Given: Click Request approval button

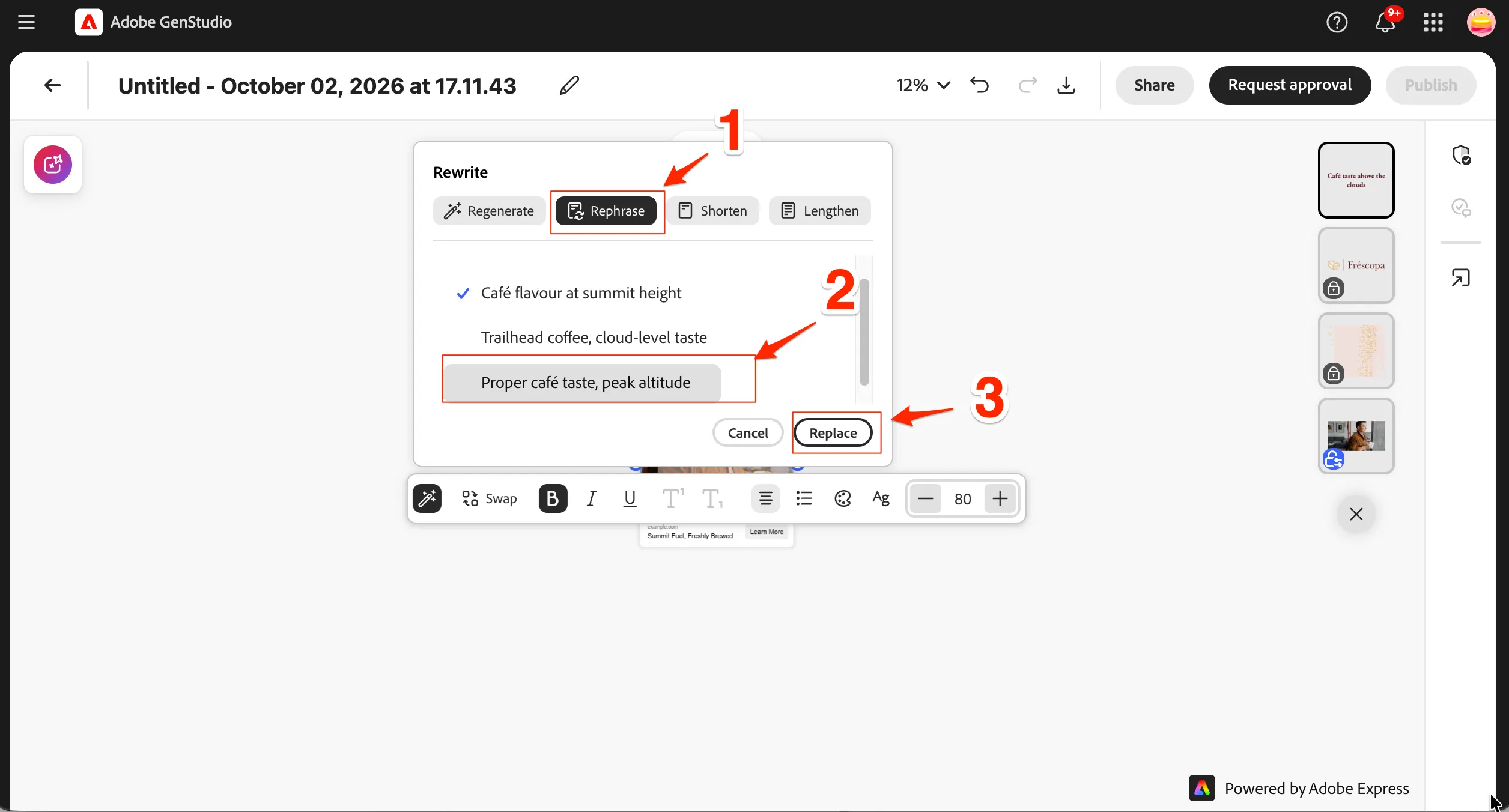Looking at the screenshot, I should [x=1290, y=85].
